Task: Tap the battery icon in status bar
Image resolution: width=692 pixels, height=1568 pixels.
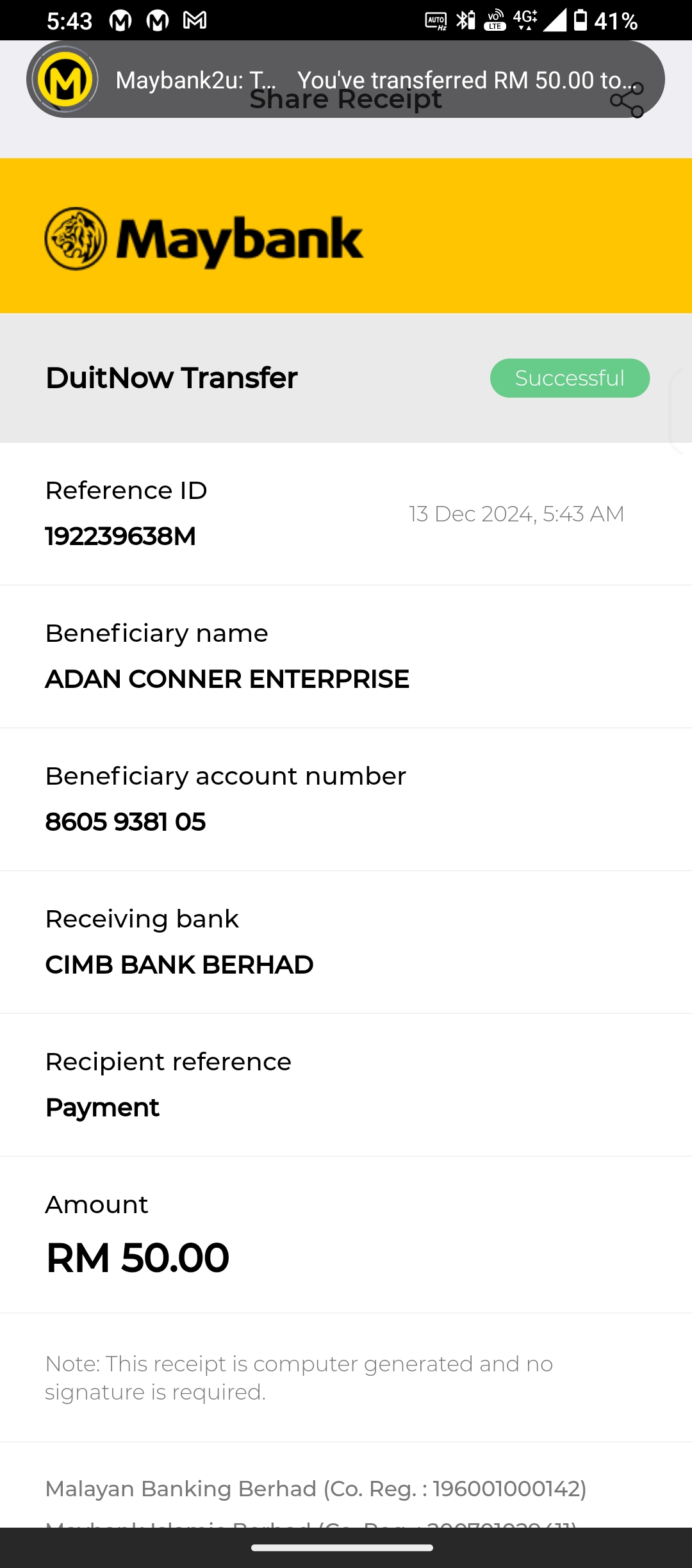Action: pos(581,20)
